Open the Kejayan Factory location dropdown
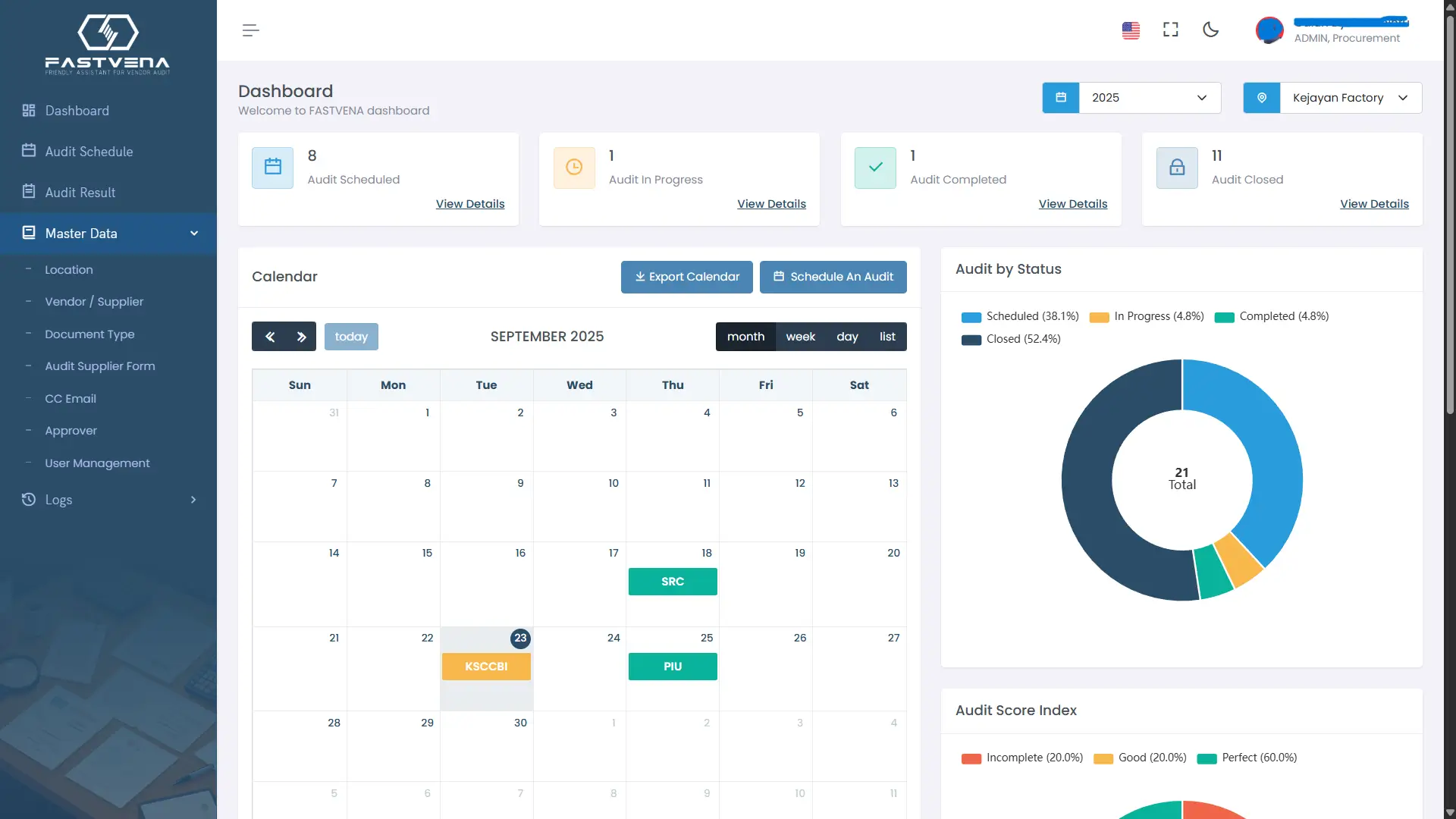 pyautogui.click(x=1350, y=98)
